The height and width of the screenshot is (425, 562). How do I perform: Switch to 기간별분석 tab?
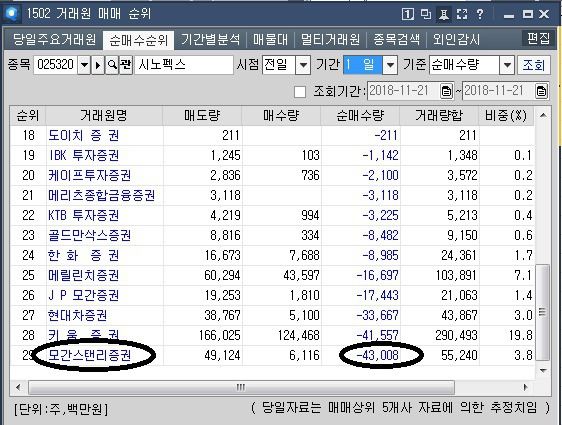click(210, 39)
